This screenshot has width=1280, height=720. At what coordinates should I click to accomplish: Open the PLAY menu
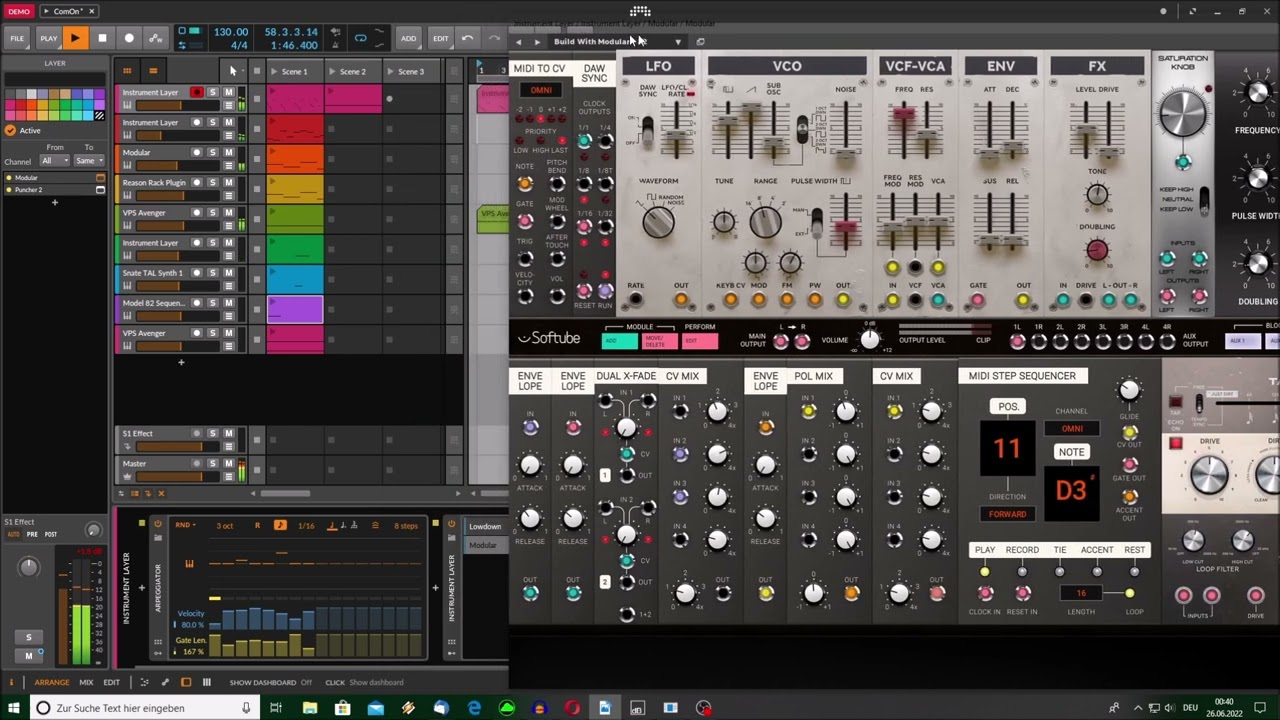pos(48,38)
